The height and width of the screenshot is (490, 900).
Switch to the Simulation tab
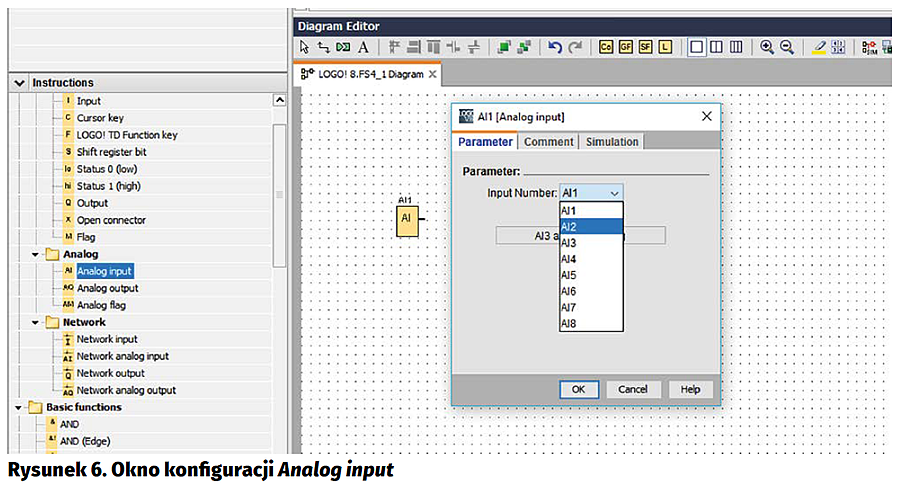click(612, 142)
